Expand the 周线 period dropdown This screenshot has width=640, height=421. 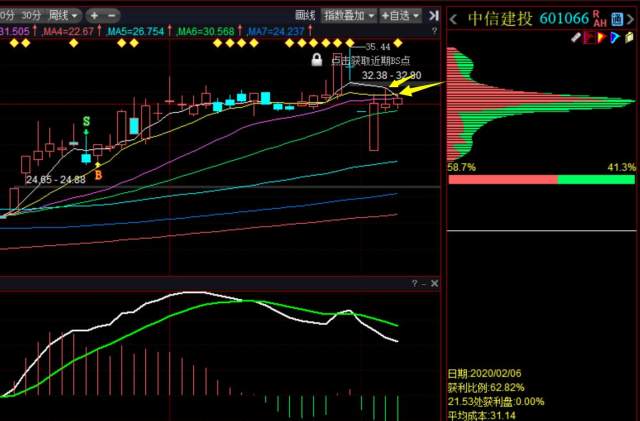coord(64,16)
